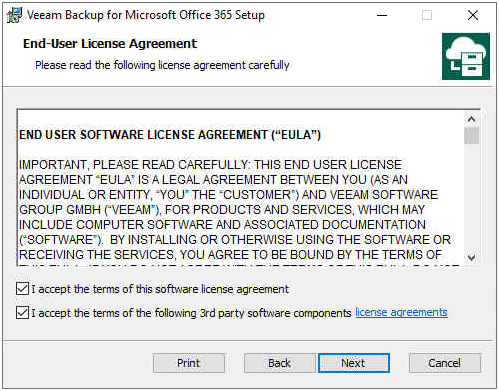The width and height of the screenshot is (499, 391).
Task: Click the 'Please read the following license agreement' subtitle
Action: [x=162, y=65]
